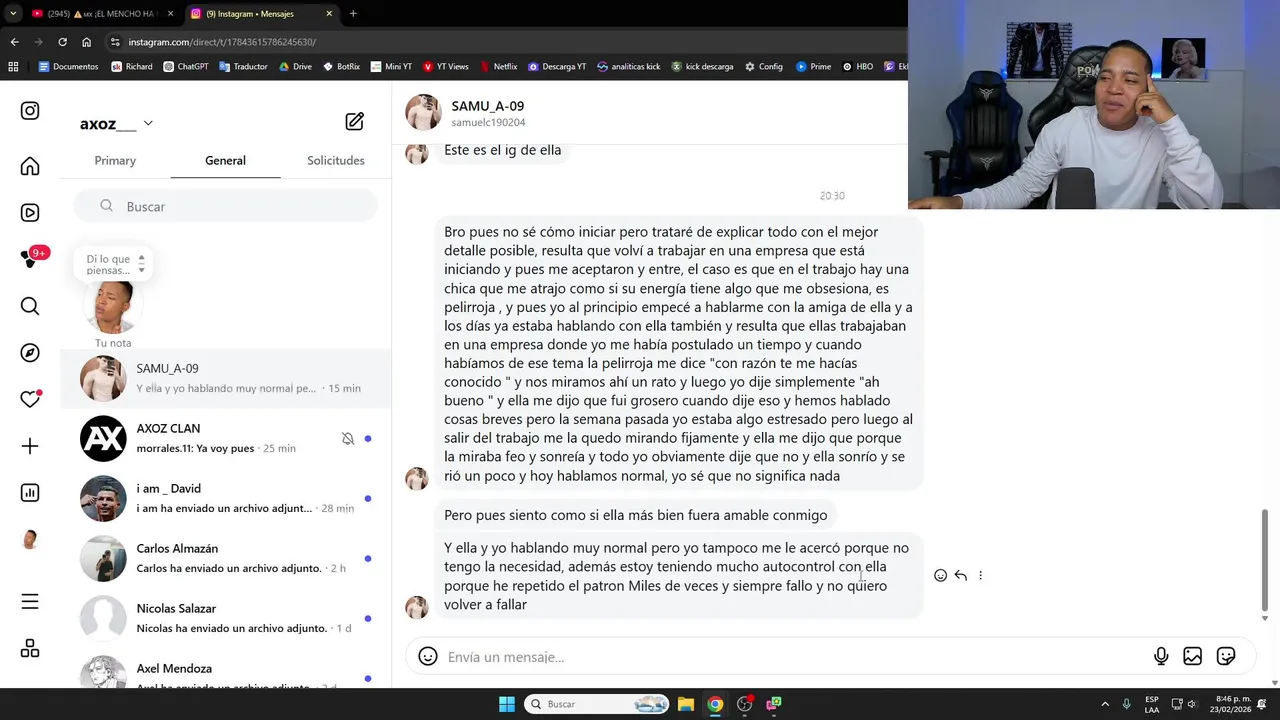
Task: Open Instagram home via logo icon
Action: (x=30, y=111)
